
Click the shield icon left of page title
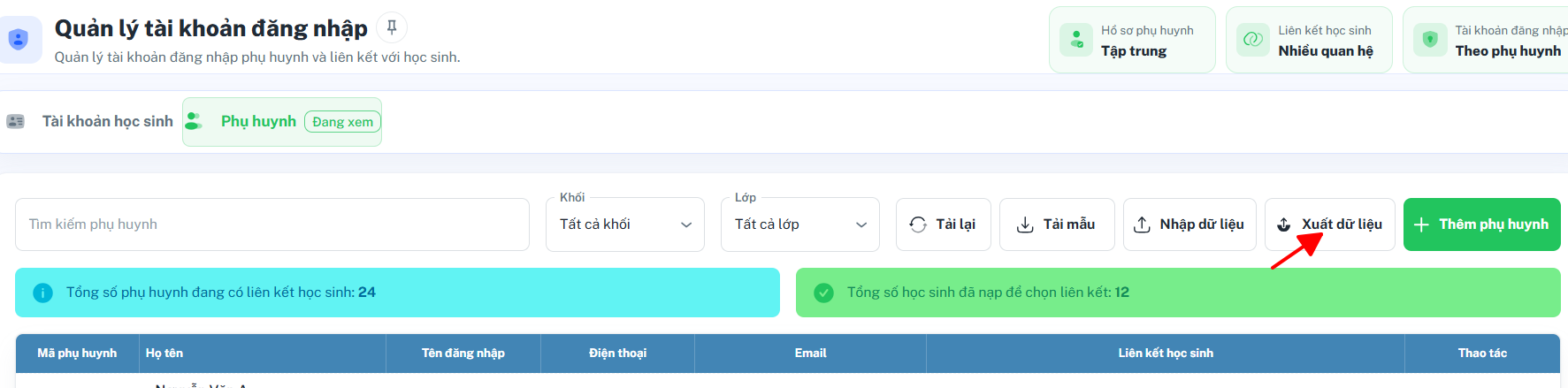(x=18, y=40)
